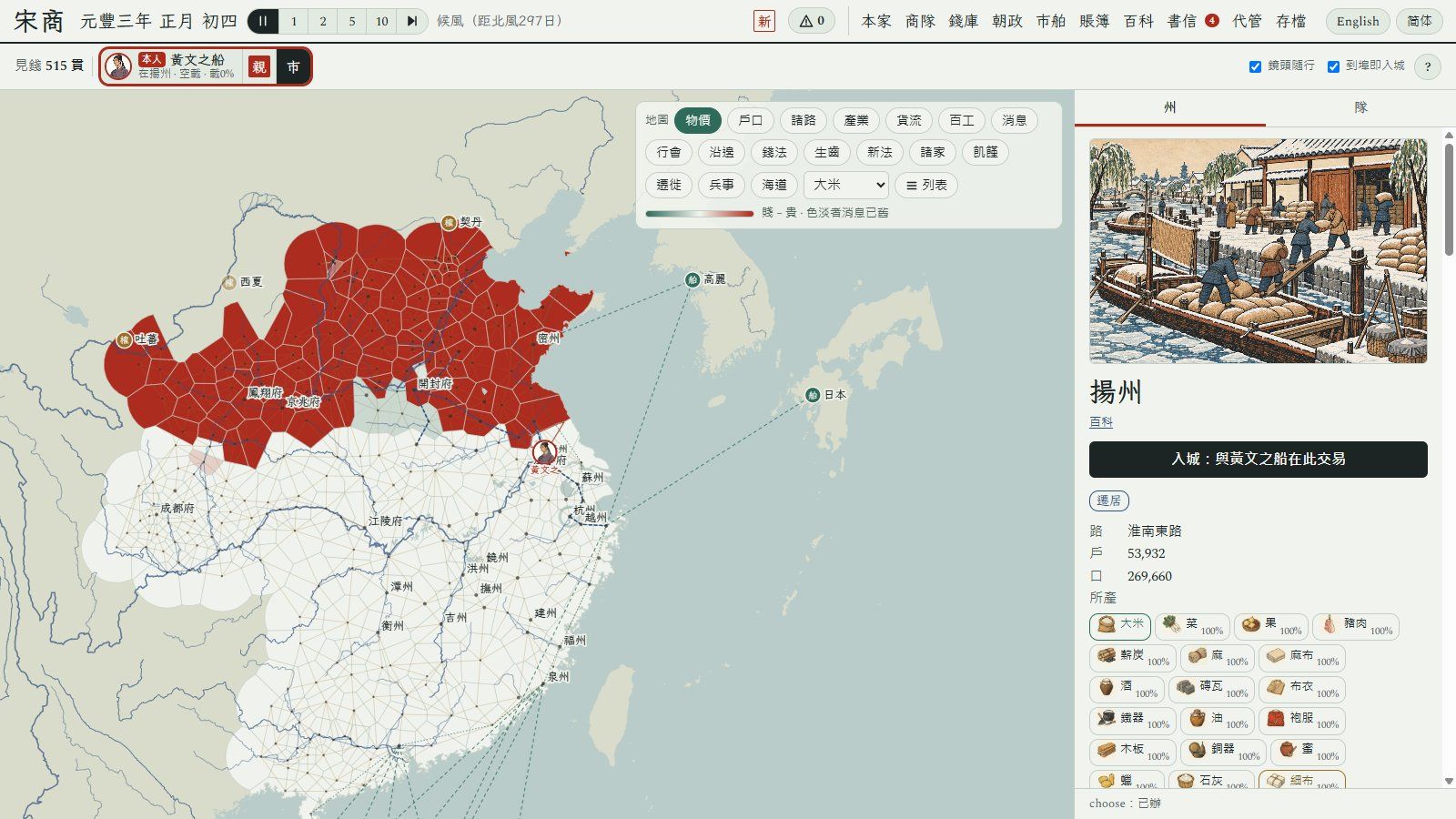Click the 黃文之 portrait in the ship card
The image size is (1456, 819).
[118, 66]
